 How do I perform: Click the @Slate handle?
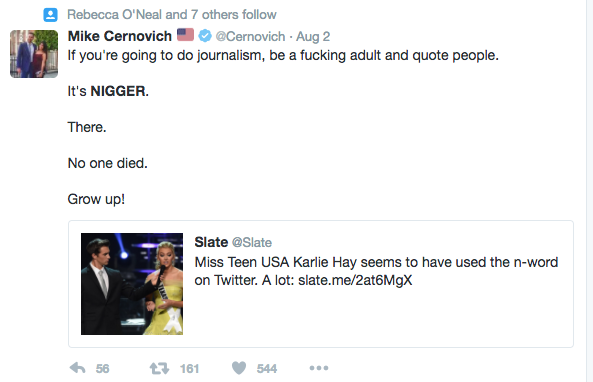(251, 242)
